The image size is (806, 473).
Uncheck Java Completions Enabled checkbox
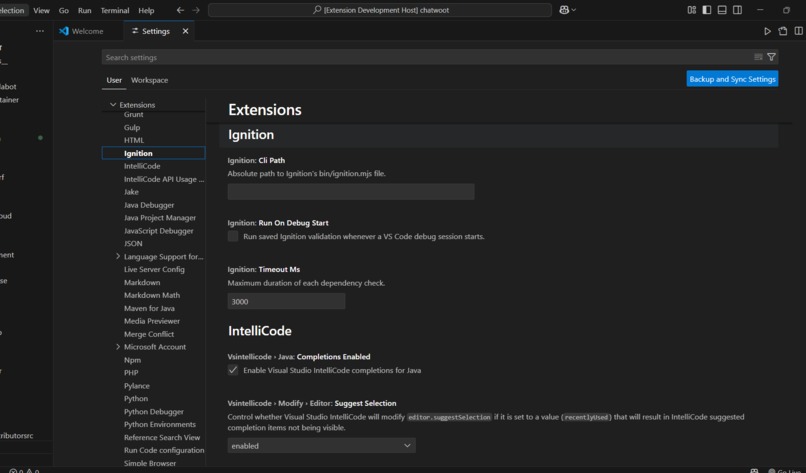coord(233,370)
